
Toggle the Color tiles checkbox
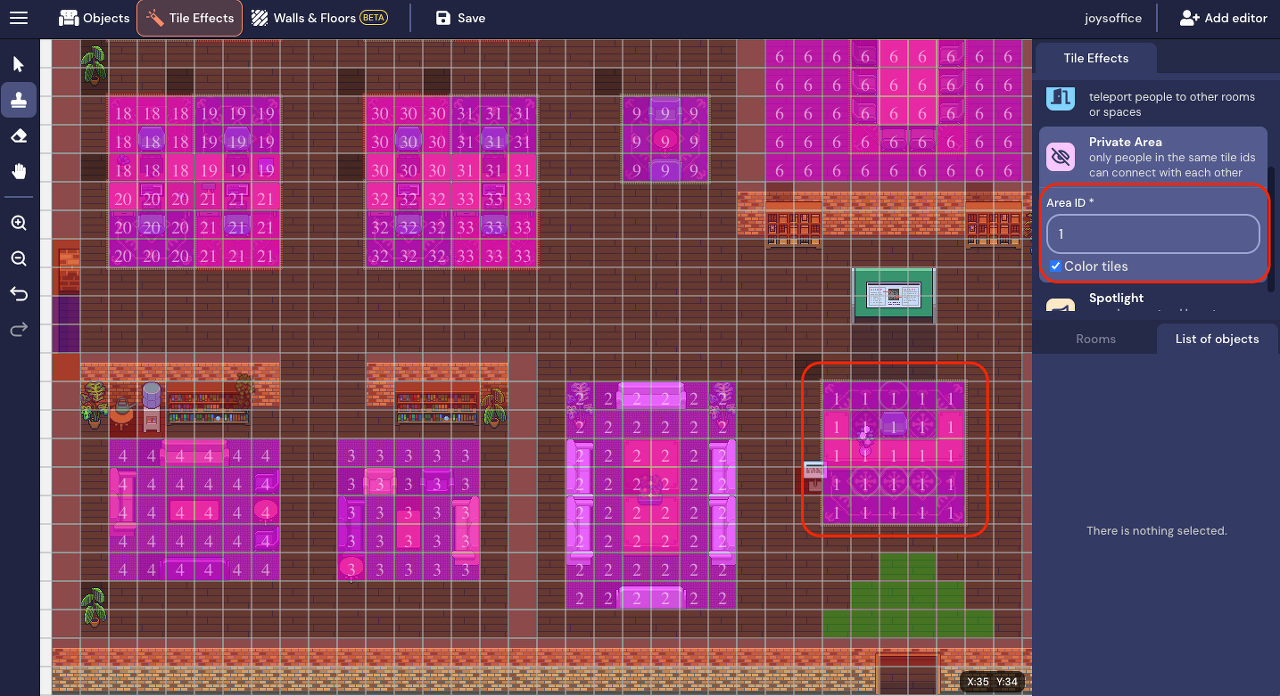[1055, 266]
